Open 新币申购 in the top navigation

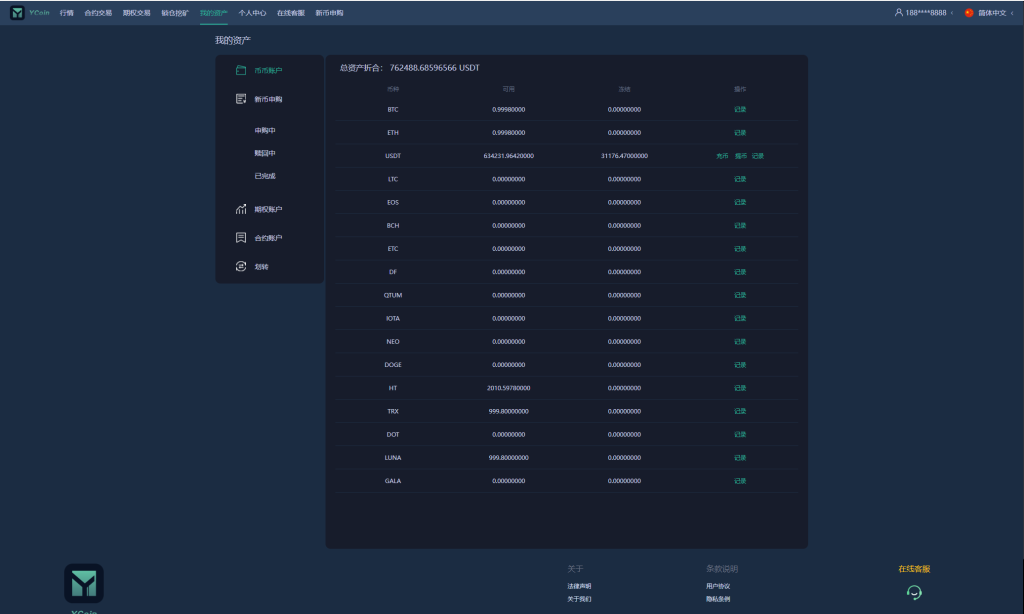click(x=329, y=13)
